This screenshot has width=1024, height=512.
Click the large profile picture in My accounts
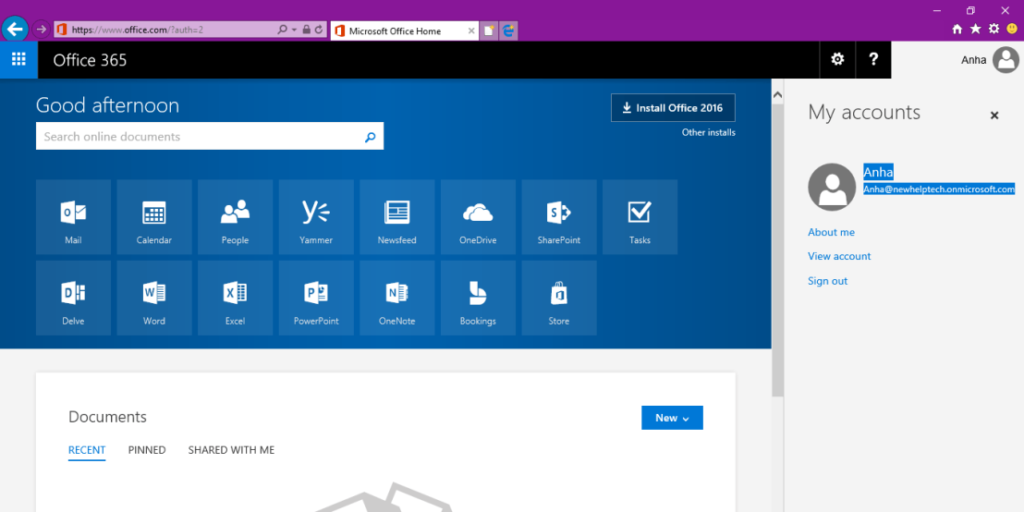(831, 187)
